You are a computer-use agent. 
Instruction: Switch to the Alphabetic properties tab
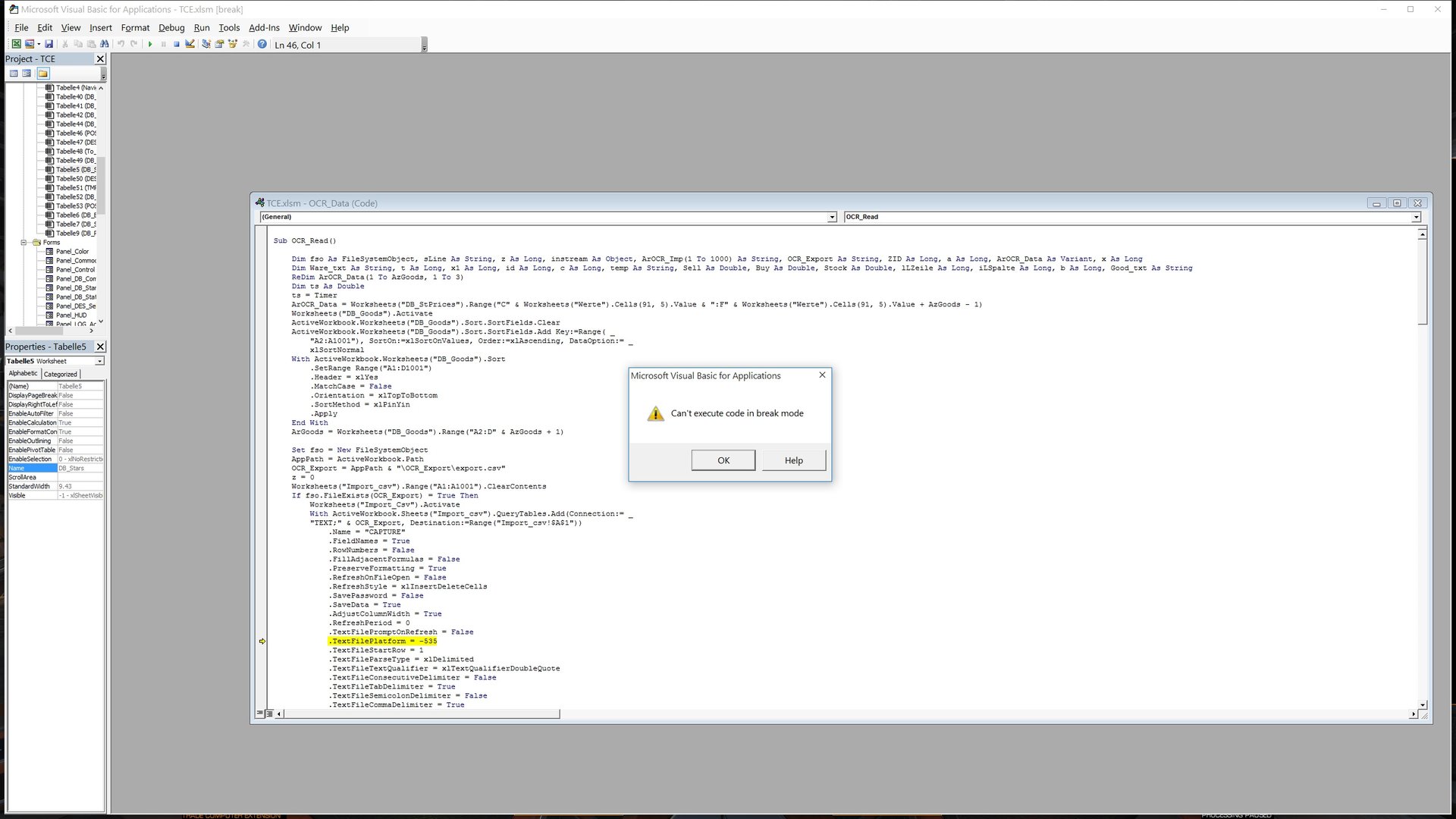click(x=23, y=373)
